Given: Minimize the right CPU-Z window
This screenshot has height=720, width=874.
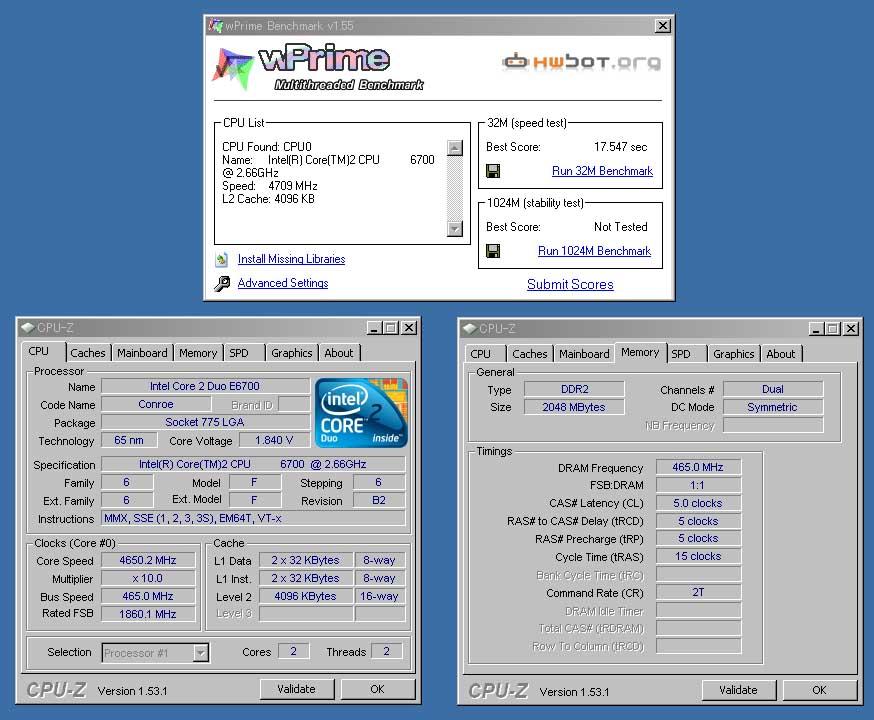Looking at the screenshot, I should [816, 329].
